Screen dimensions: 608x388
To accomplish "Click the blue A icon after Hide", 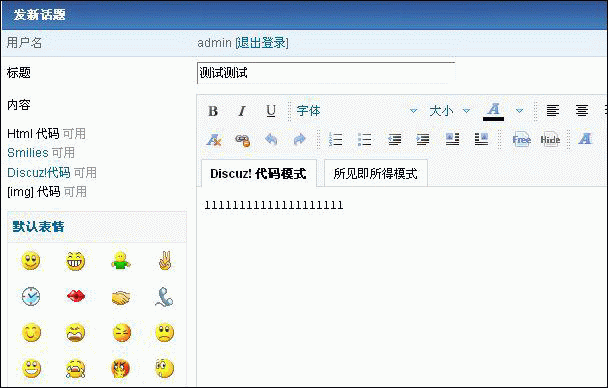I will point(585,139).
